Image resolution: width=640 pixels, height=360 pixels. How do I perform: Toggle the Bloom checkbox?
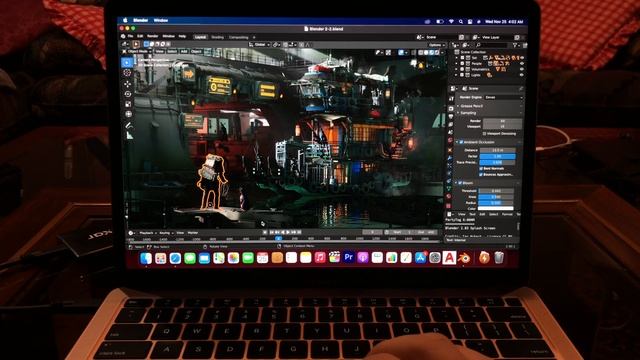pos(460,183)
